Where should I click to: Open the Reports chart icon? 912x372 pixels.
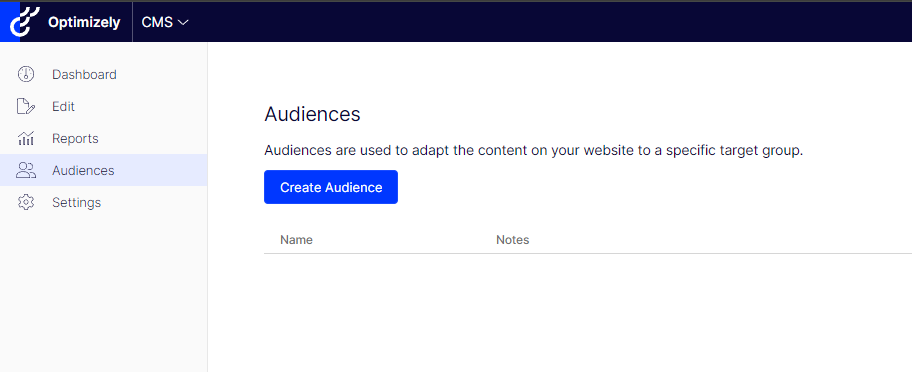coord(26,138)
